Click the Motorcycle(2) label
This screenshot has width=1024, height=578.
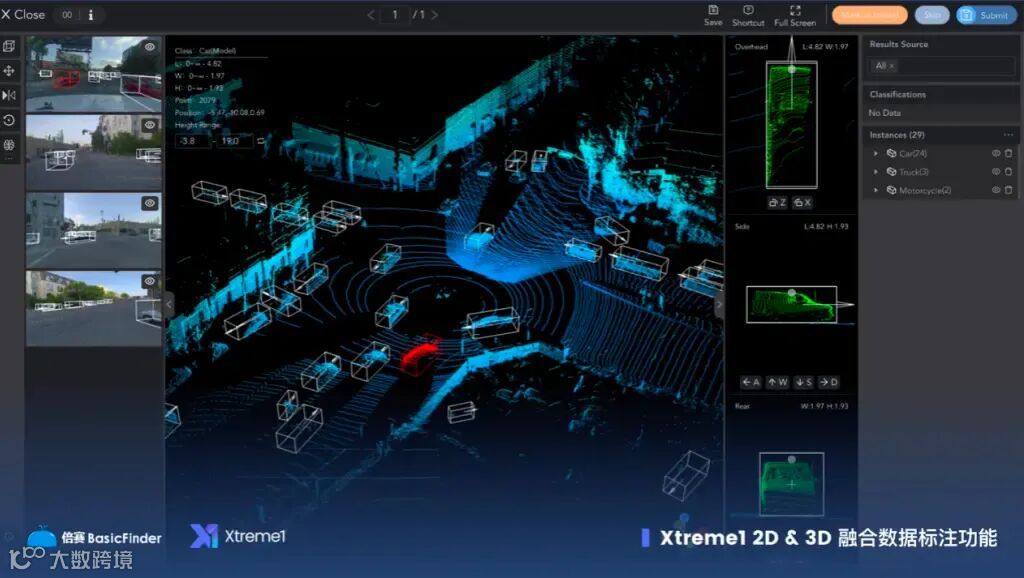925,190
